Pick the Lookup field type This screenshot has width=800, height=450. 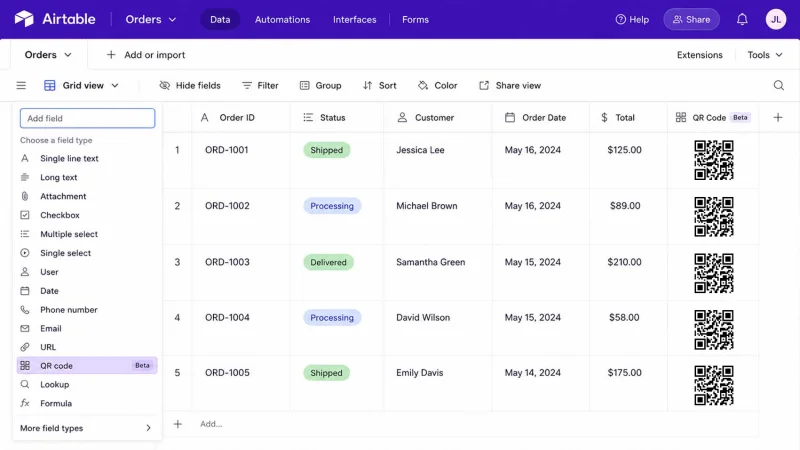coord(87,384)
